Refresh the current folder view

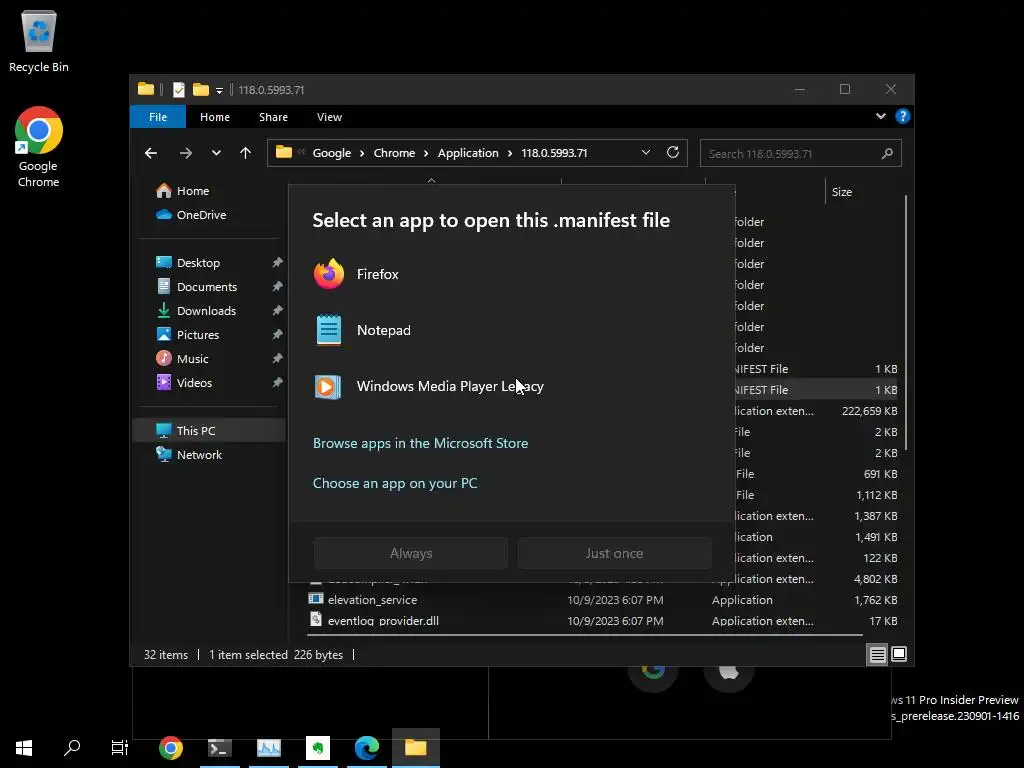point(673,153)
